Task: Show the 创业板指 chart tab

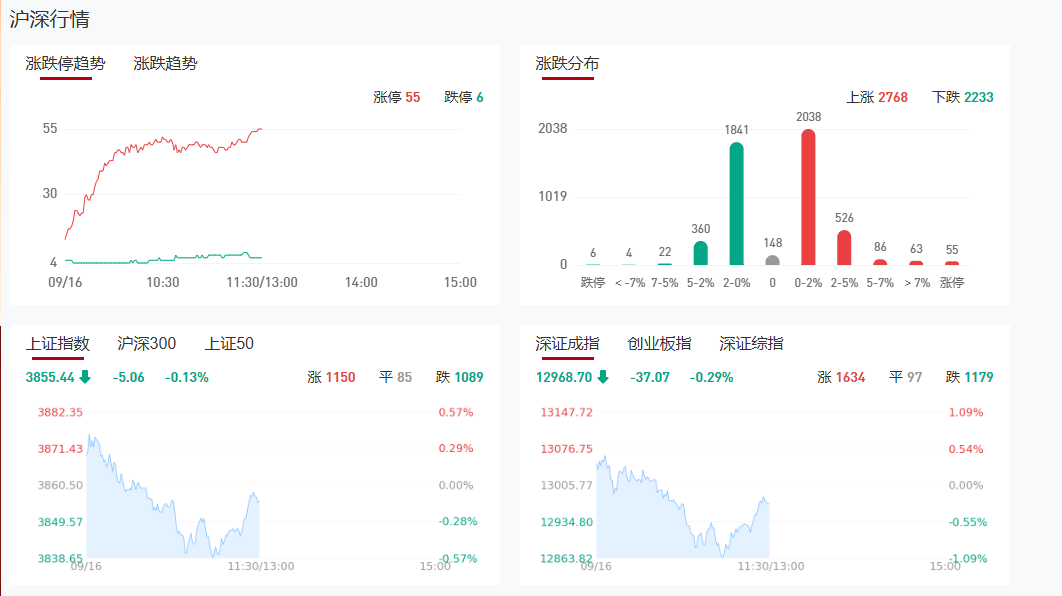Action: coord(659,344)
